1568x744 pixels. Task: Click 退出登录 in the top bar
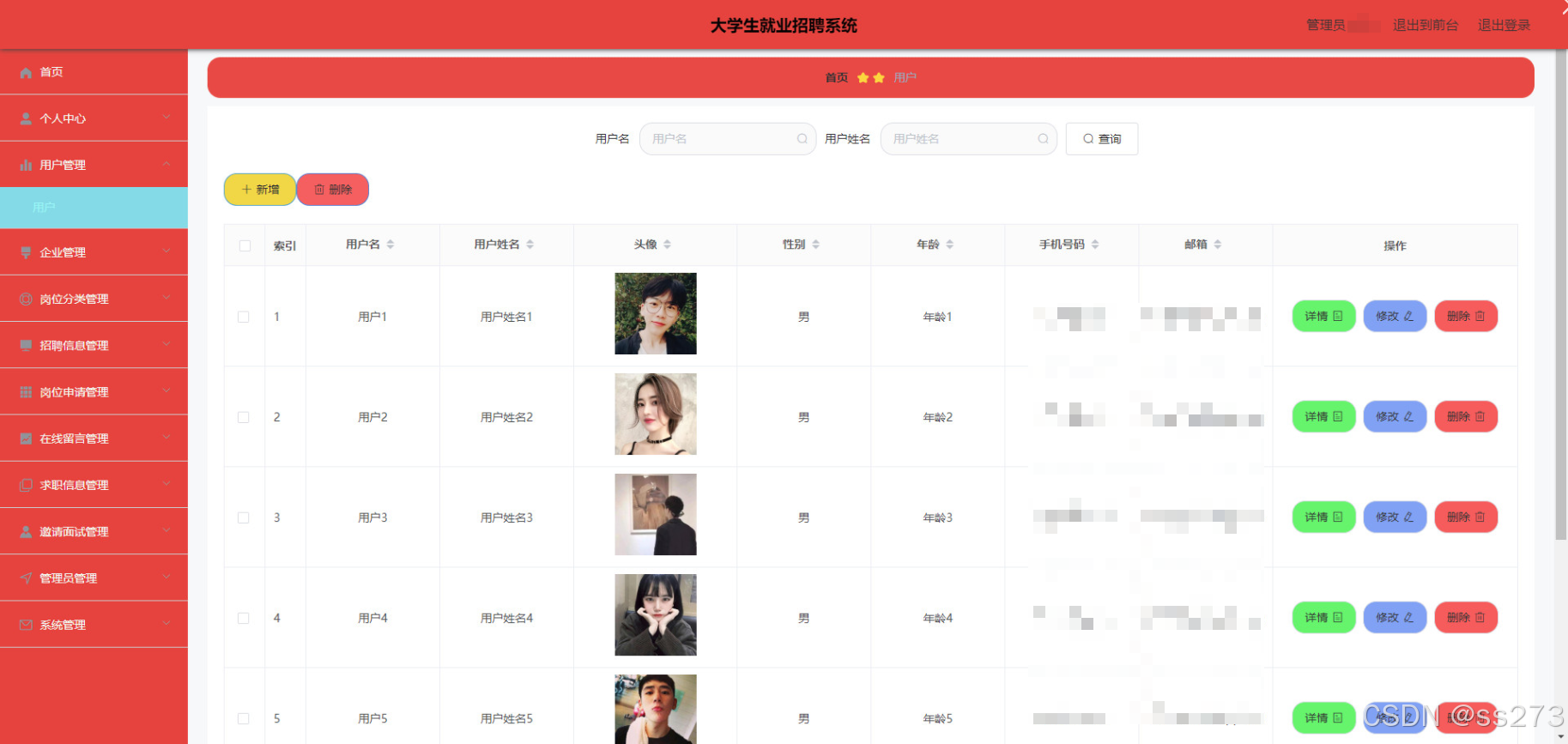click(1504, 25)
